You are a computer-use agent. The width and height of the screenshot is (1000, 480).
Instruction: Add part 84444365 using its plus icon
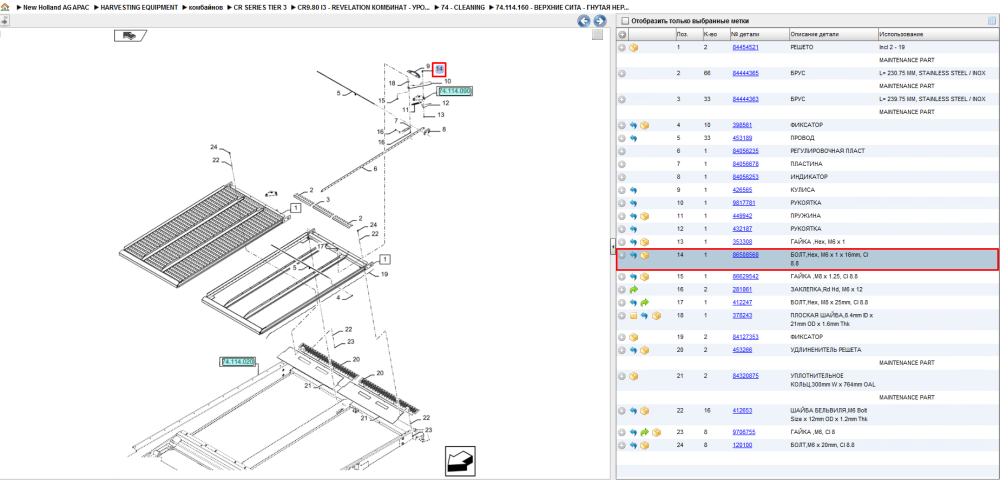click(x=622, y=74)
